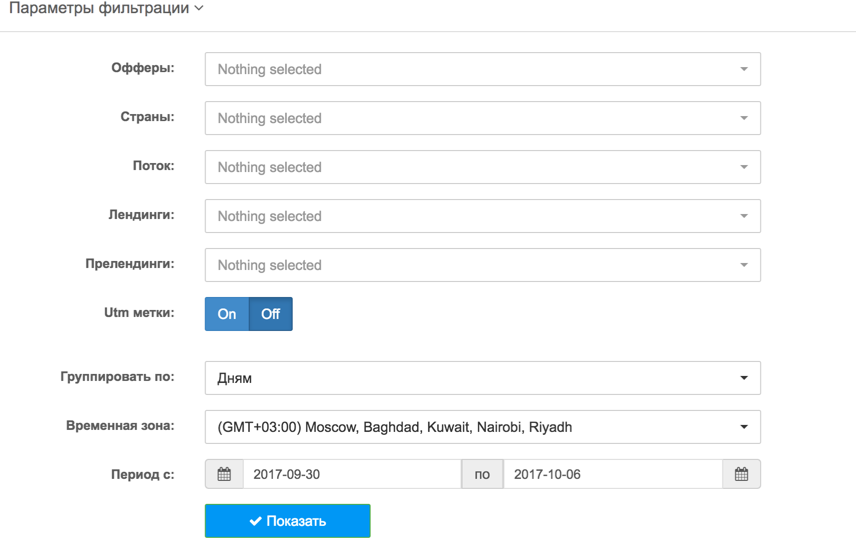Open the Лендинги dropdown
857x550 pixels.
pos(483,216)
